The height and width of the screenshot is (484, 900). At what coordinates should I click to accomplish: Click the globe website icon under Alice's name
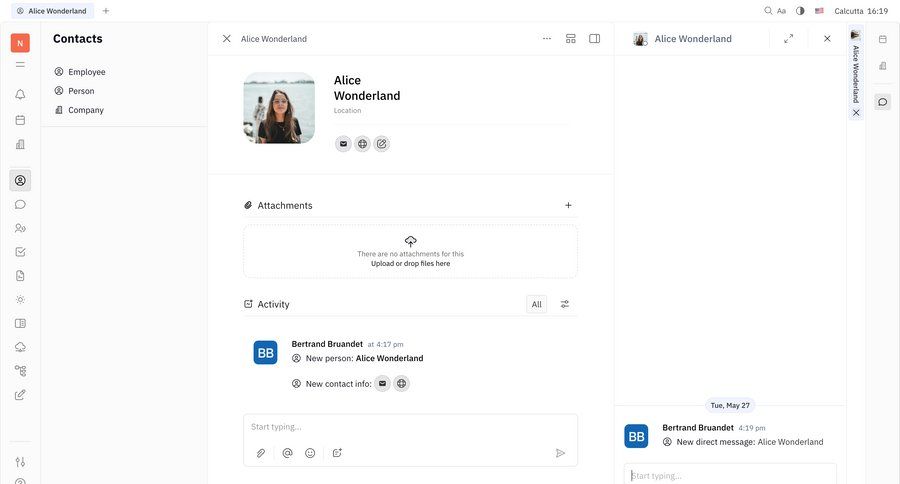(x=362, y=144)
